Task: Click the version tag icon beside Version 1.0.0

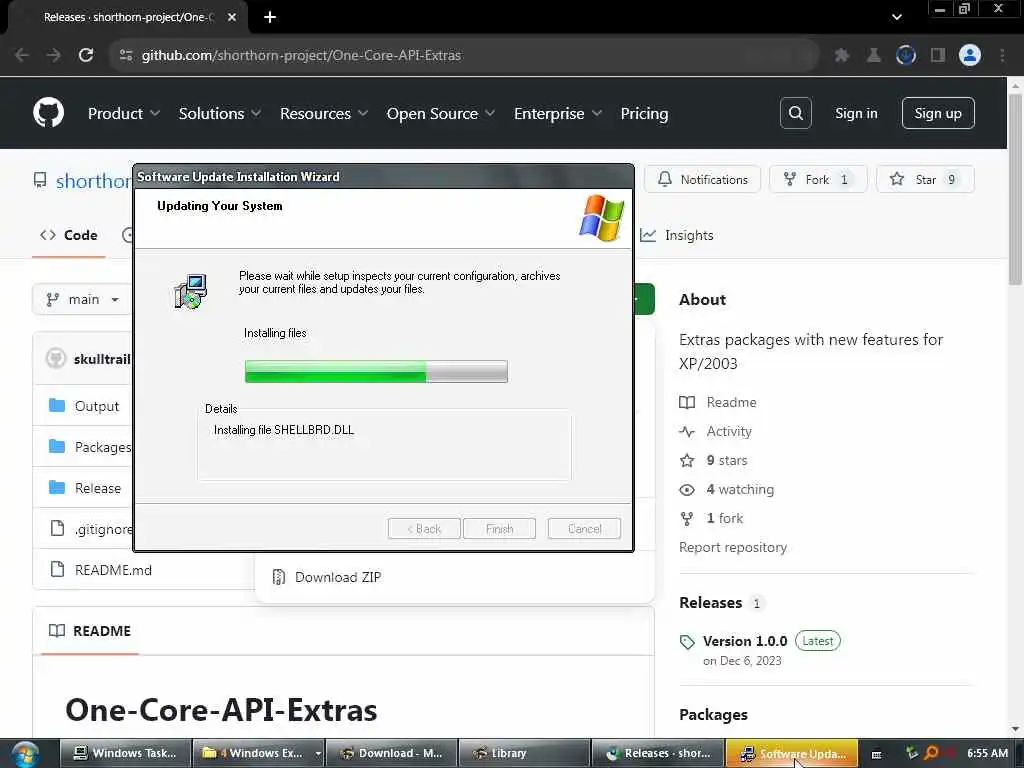Action: (x=687, y=642)
